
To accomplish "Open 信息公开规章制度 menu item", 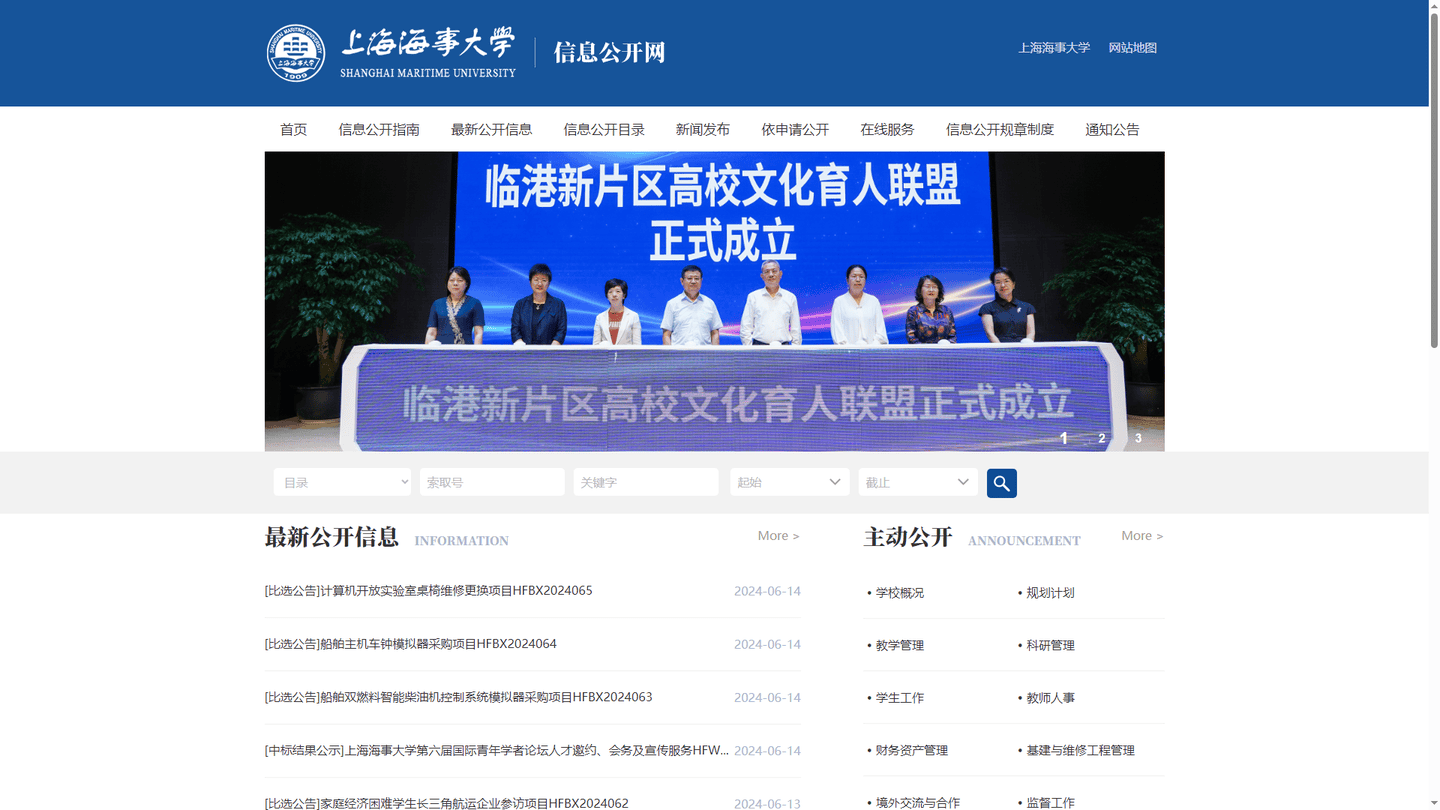I will (1000, 130).
